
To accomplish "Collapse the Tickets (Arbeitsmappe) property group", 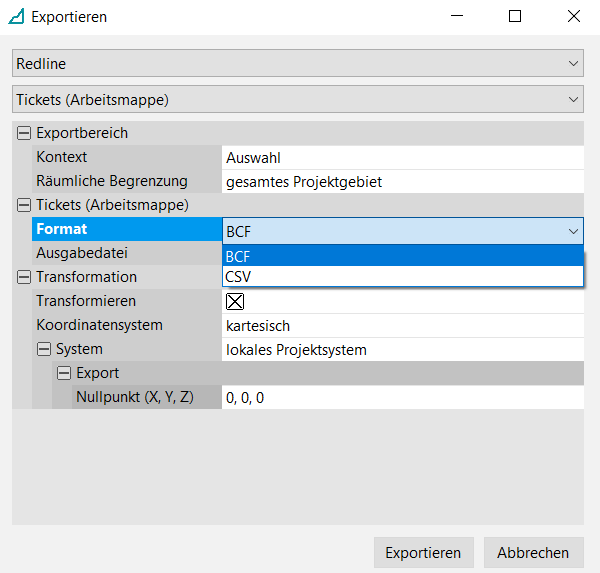I will 24,205.
